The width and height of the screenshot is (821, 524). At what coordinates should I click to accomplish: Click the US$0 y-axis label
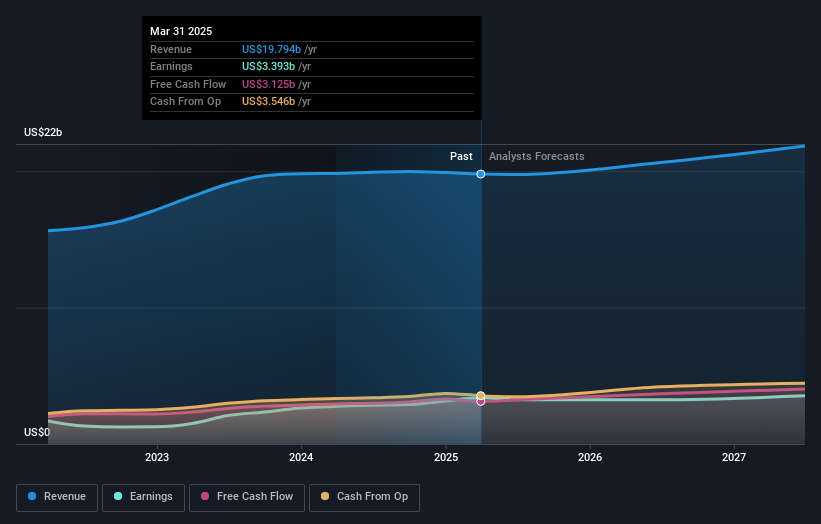point(37,432)
